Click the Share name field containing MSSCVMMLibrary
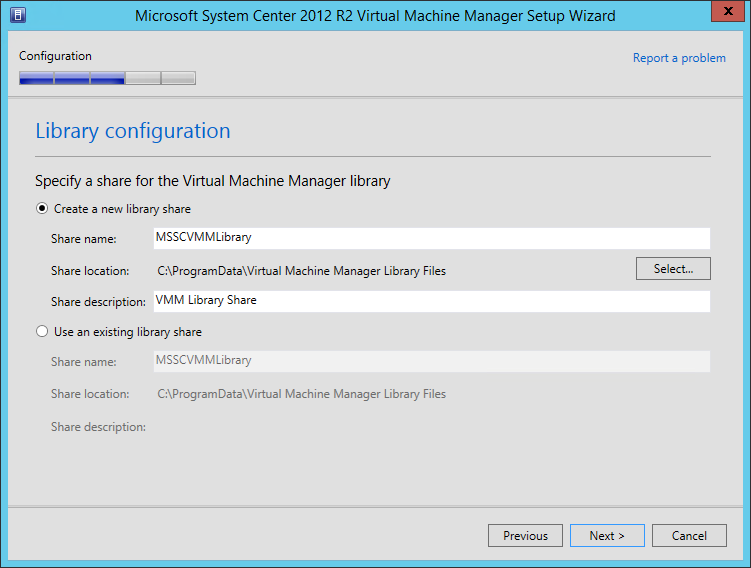Image resolution: width=751 pixels, height=568 pixels. [x=432, y=238]
